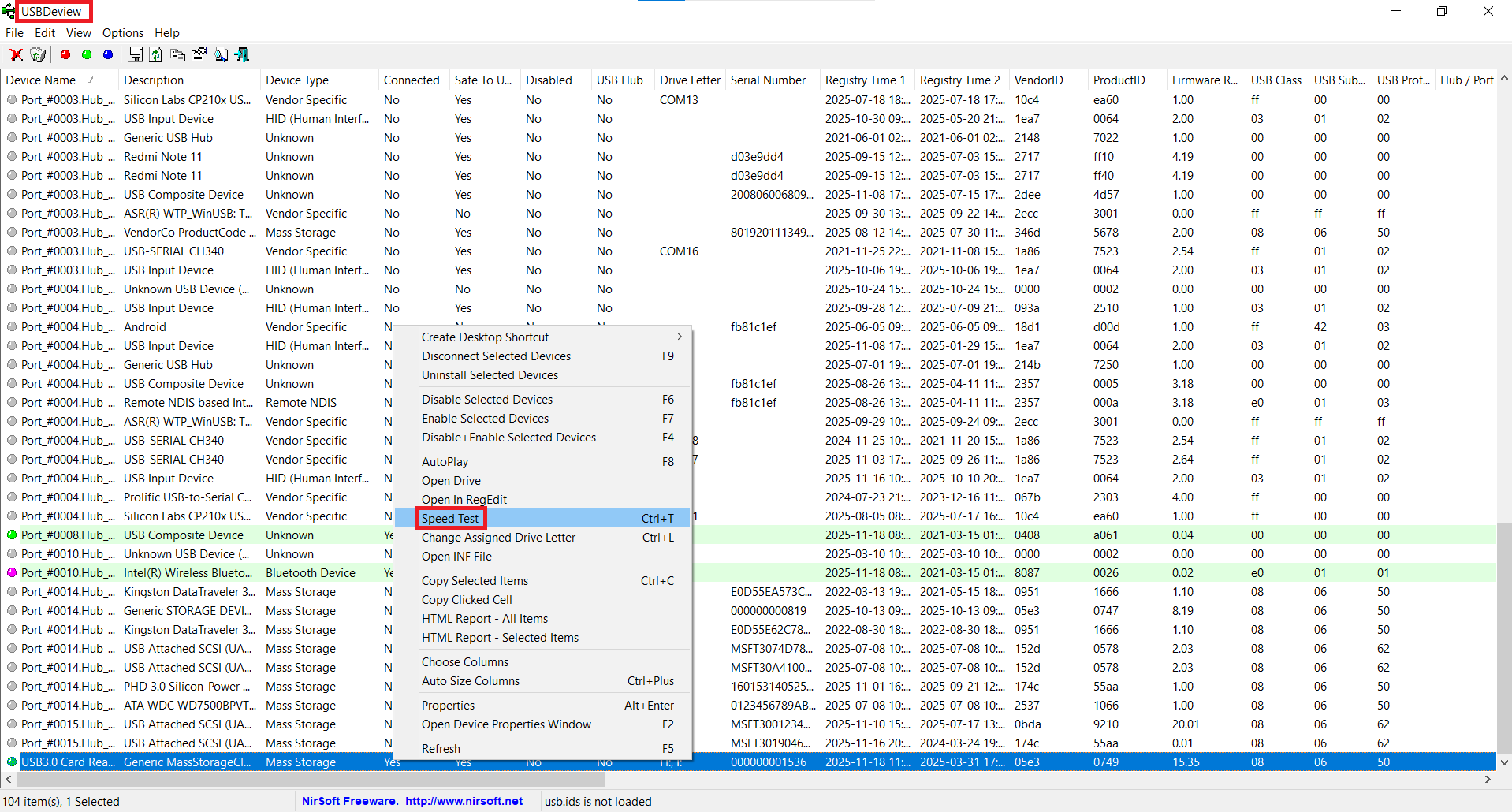Open the Options menu

click(122, 33)
